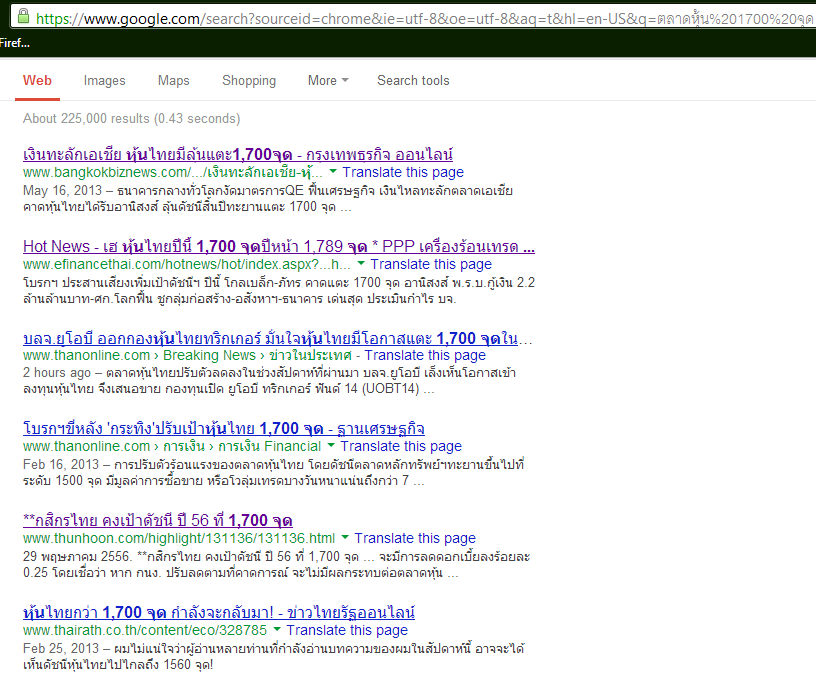The width and height of the screenshot is (816, 681).
Task: Expand the arrow beside the thunhoon.com URL
Action: click(x=345, y=537)
